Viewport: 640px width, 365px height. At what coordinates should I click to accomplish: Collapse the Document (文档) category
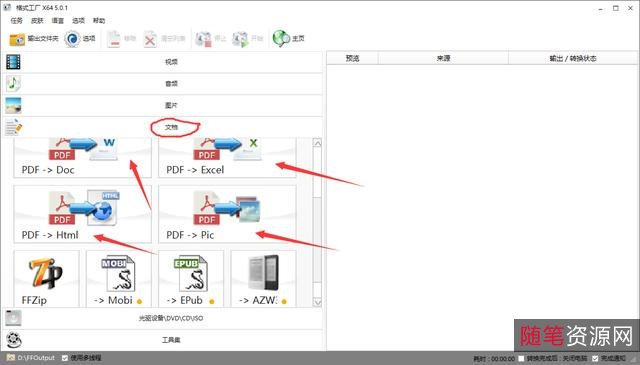[162, 127]
